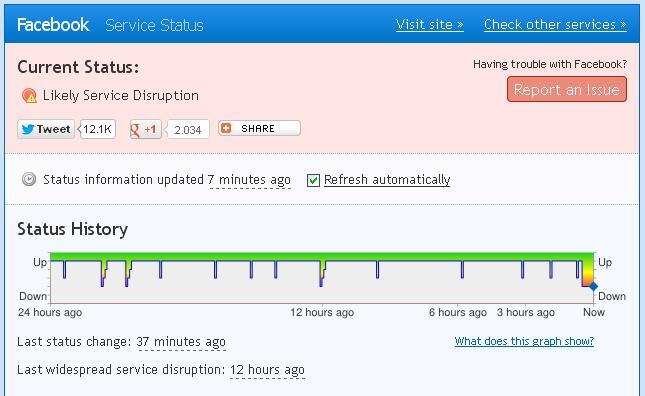This screenshot has width=645, height=396.
Task: Click the 3 hours ago axis label
Action: coord(526,313)
